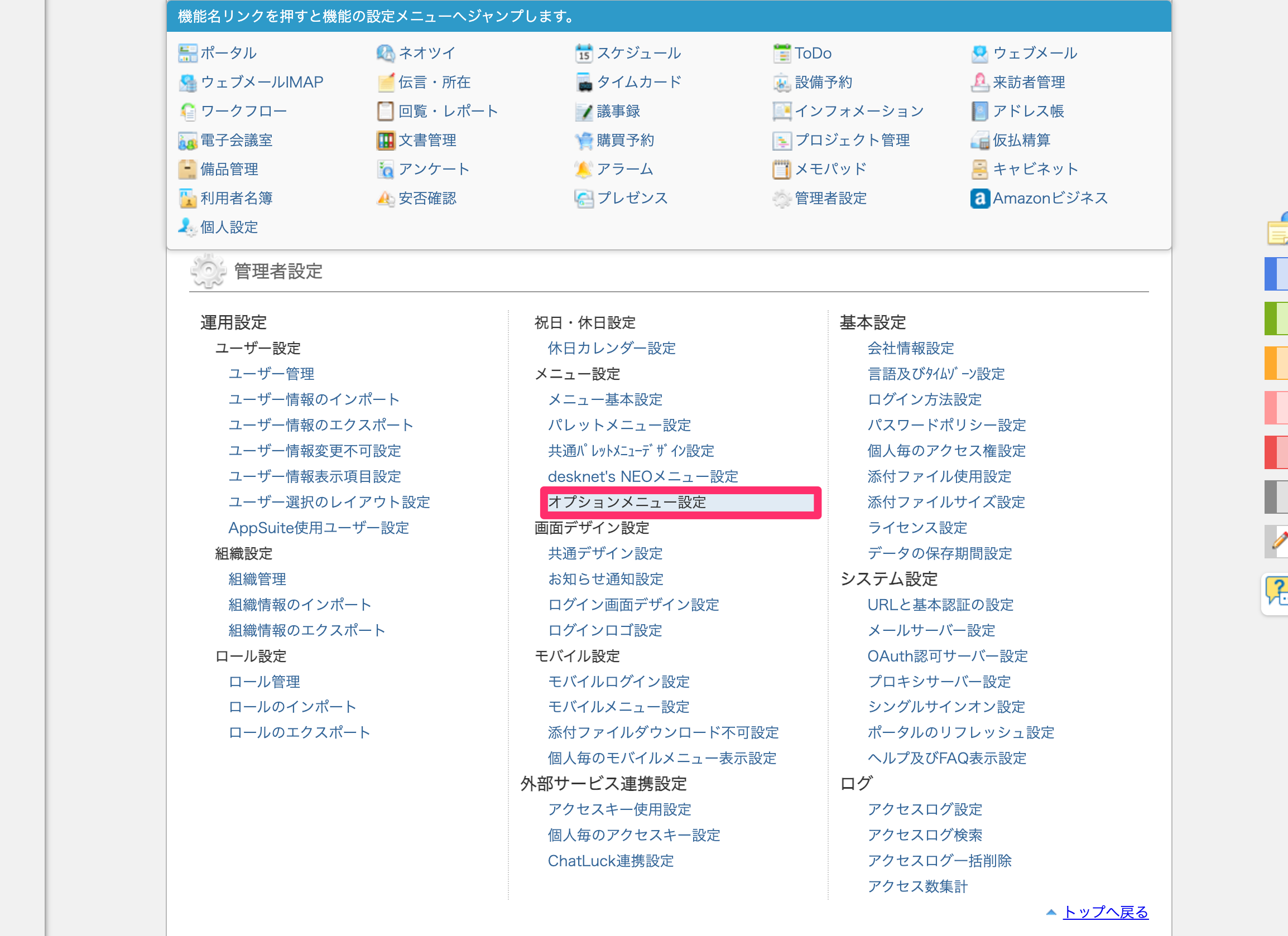Screen dimensions: 1288x936
Task: Open the 文書管理 icon
Action: (386, 140)
